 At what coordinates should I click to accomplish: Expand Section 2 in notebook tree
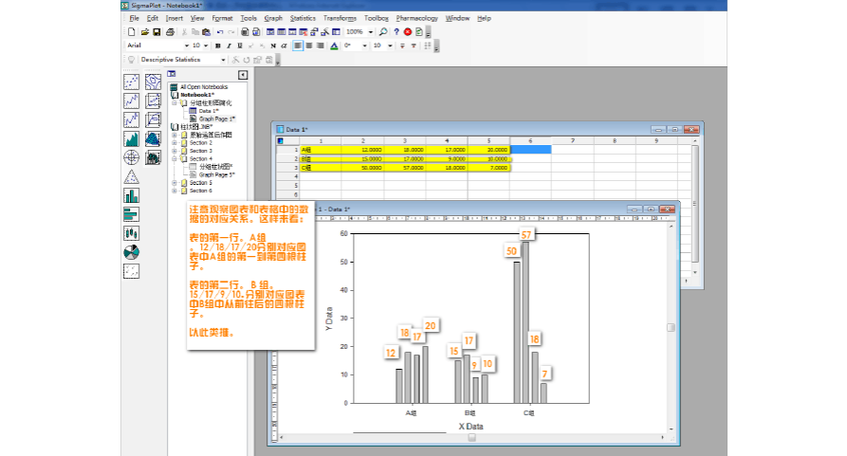(x=174, y=142)
